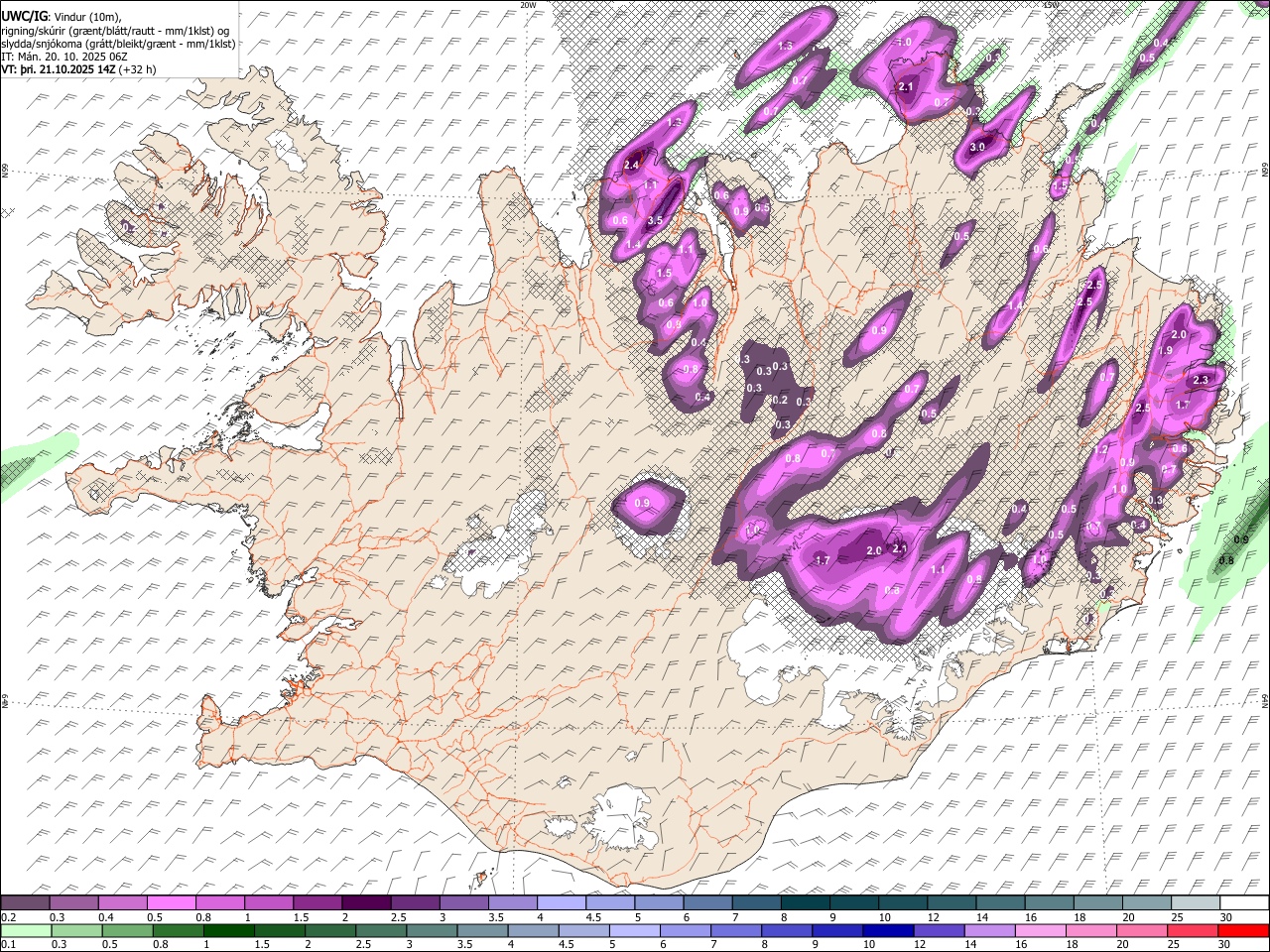Select the 'rigning/skúrir' legend description line
1270x952 pixels.
coord(113,30)
